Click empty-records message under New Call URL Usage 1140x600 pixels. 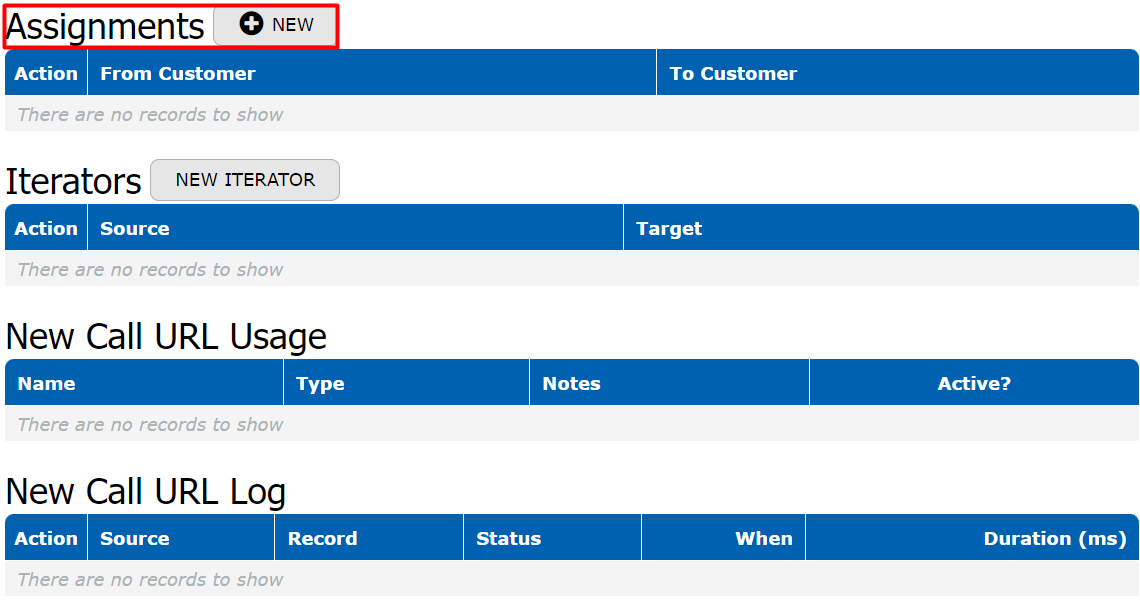pos(150,424)
